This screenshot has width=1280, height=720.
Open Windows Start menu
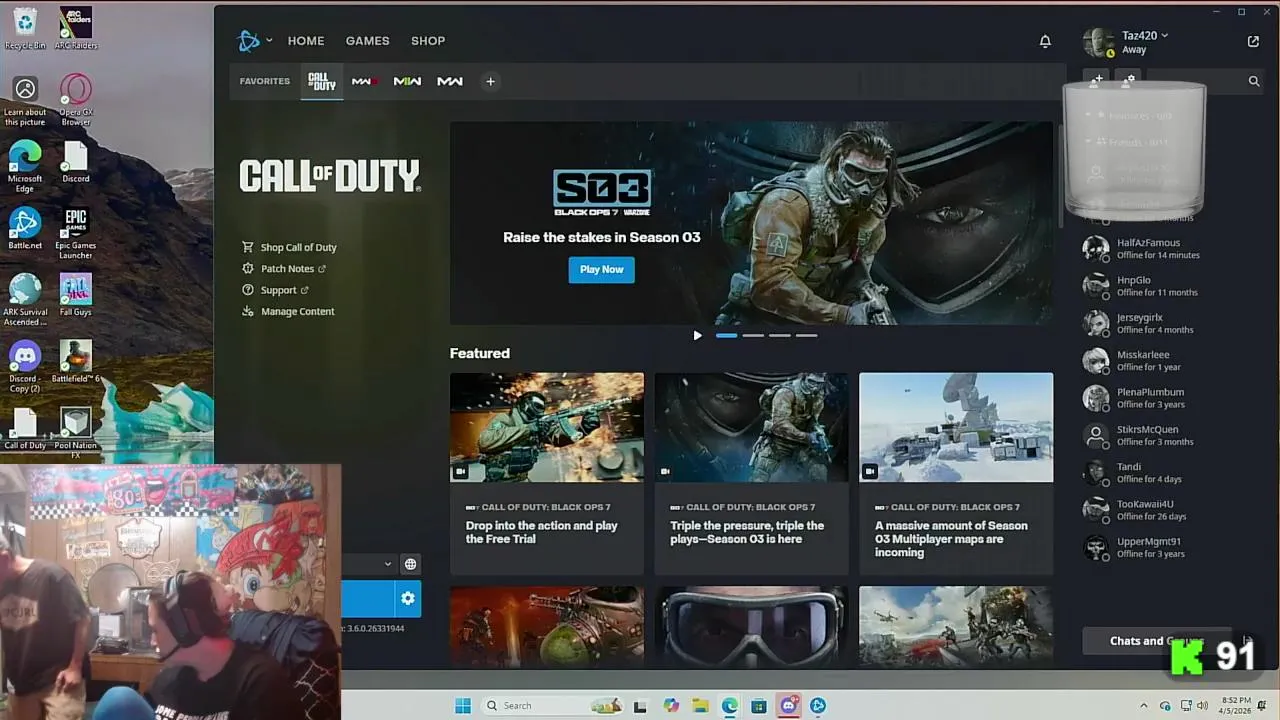pos(463,706)
